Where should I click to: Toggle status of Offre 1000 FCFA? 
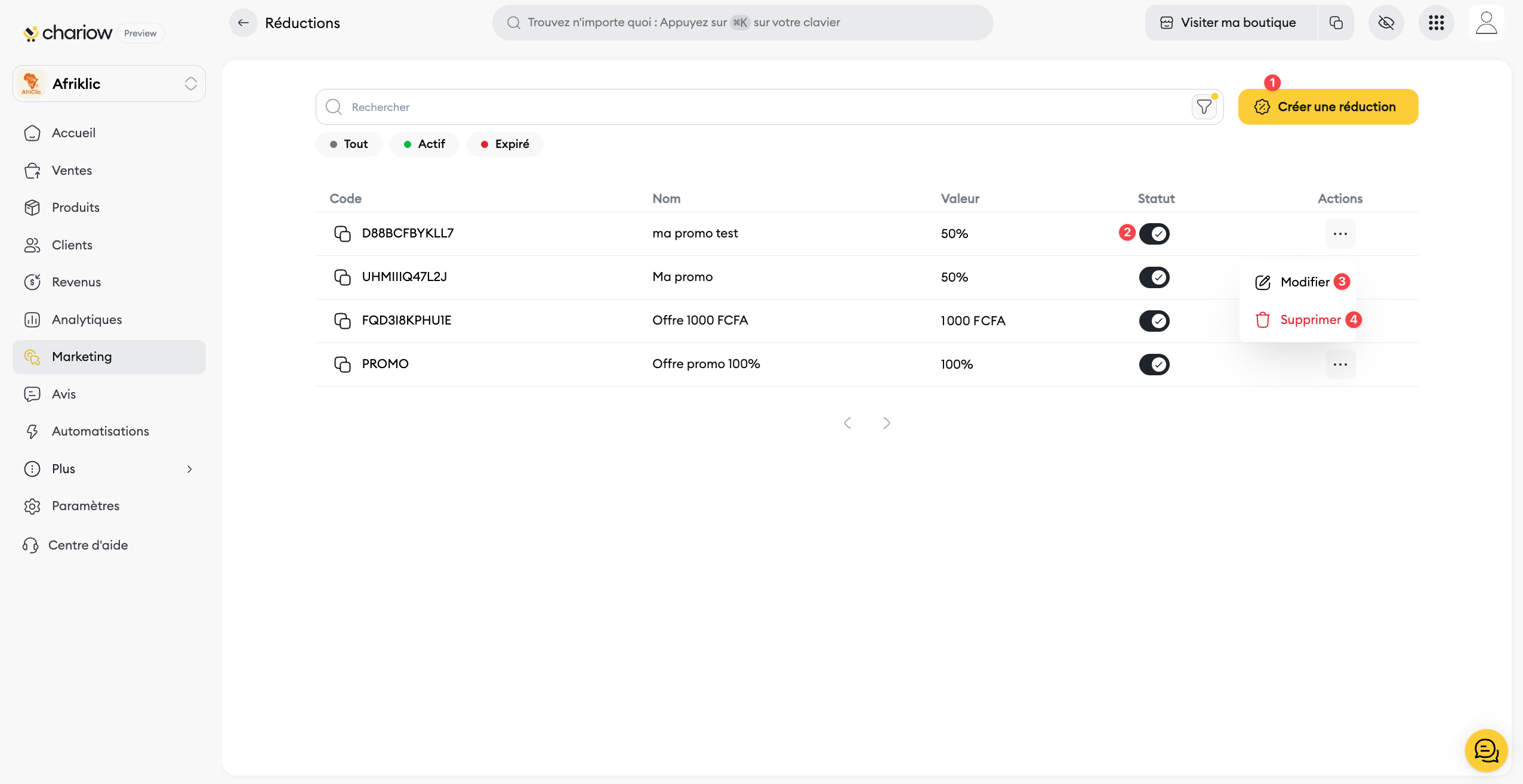(x=1154, y=320)
